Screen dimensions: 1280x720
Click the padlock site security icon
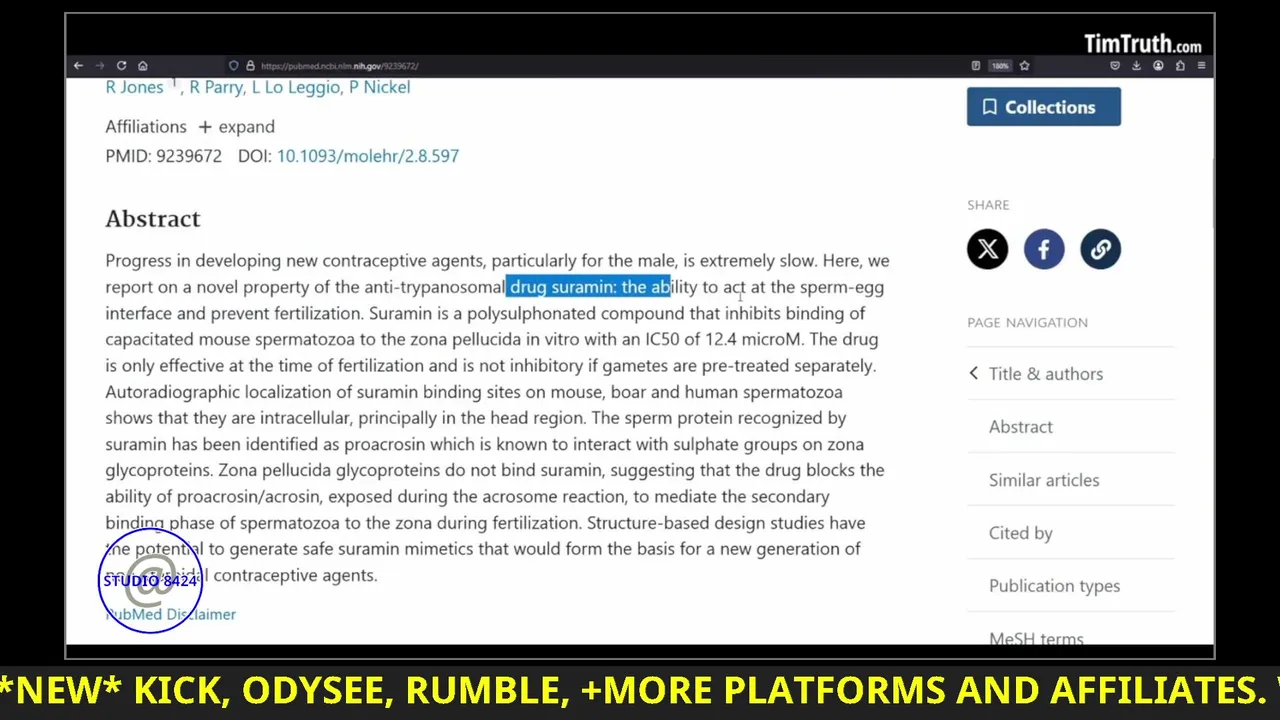[250, 66]
